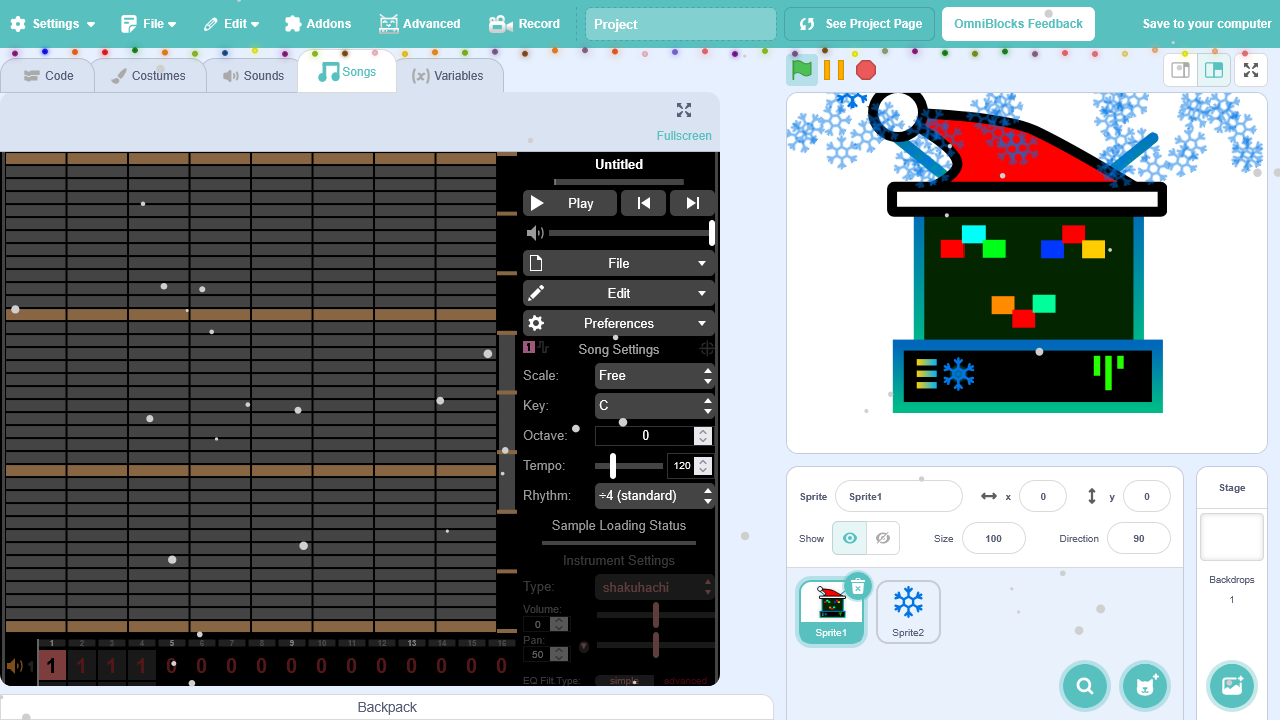Screen dimensions: 1280x720
Task: Click bar number 13 in the sequencer
Action: tap(412, 644)
